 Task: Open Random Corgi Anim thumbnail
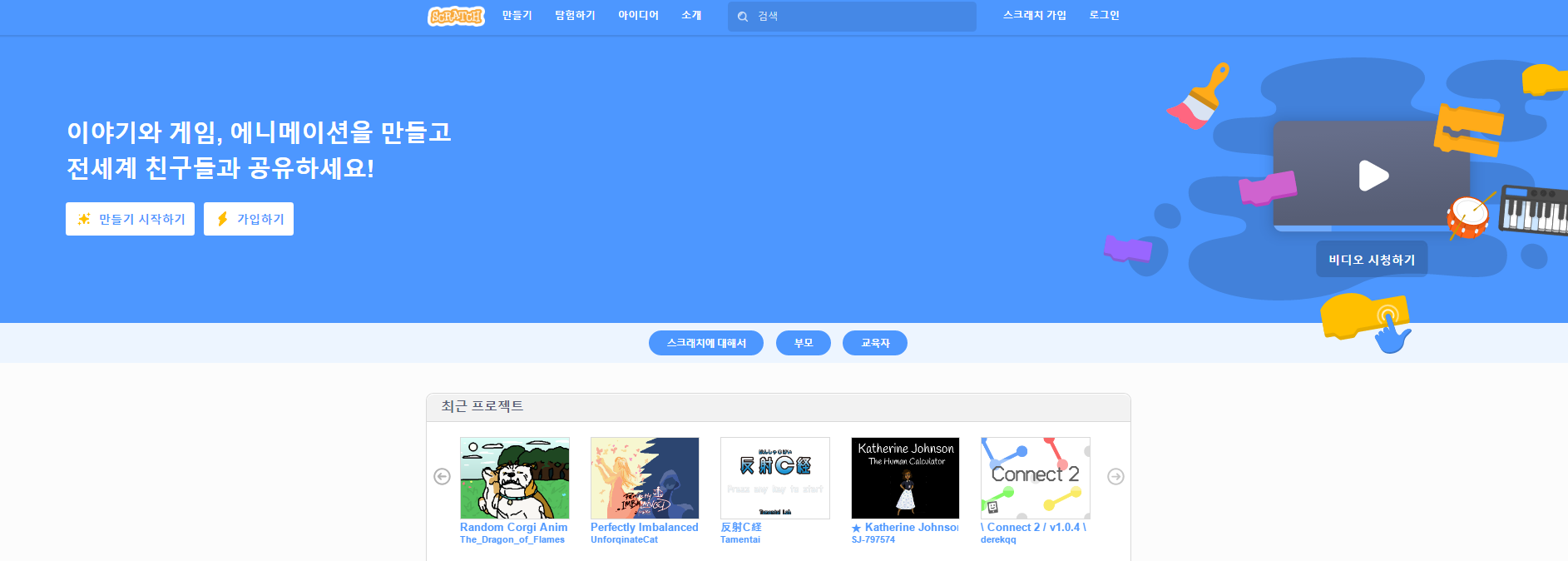[515, 478]
